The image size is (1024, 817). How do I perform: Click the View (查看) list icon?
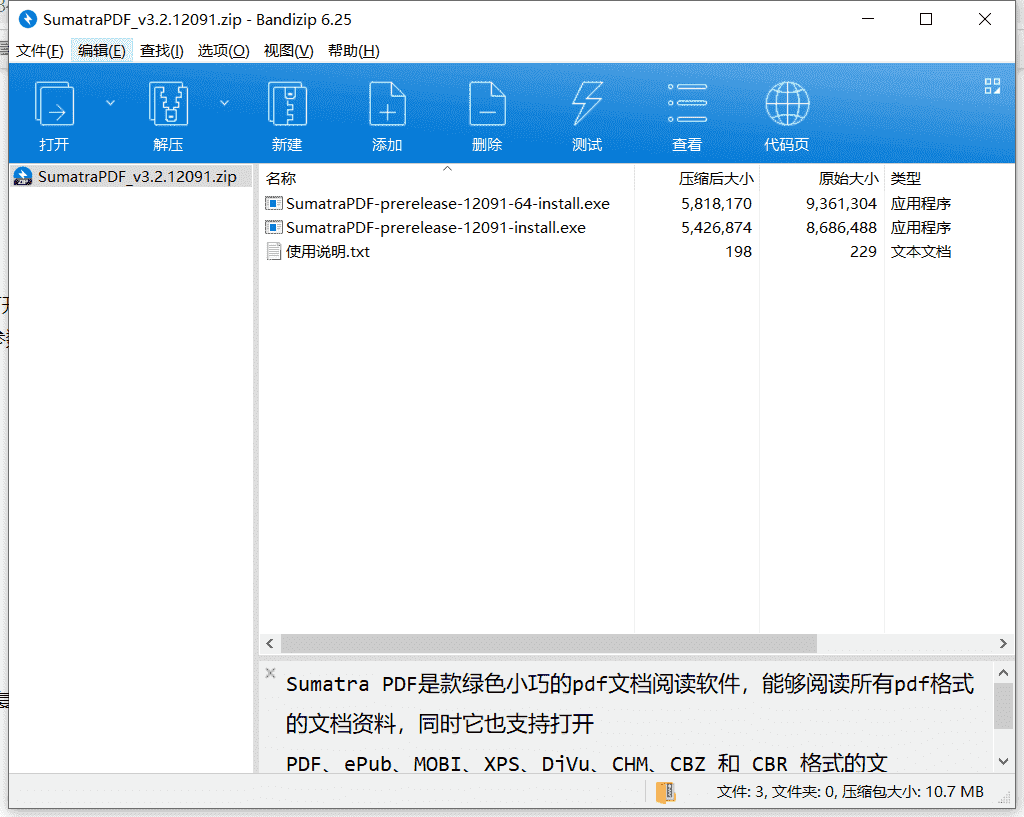pyautogui.click(x=687, y=104)
